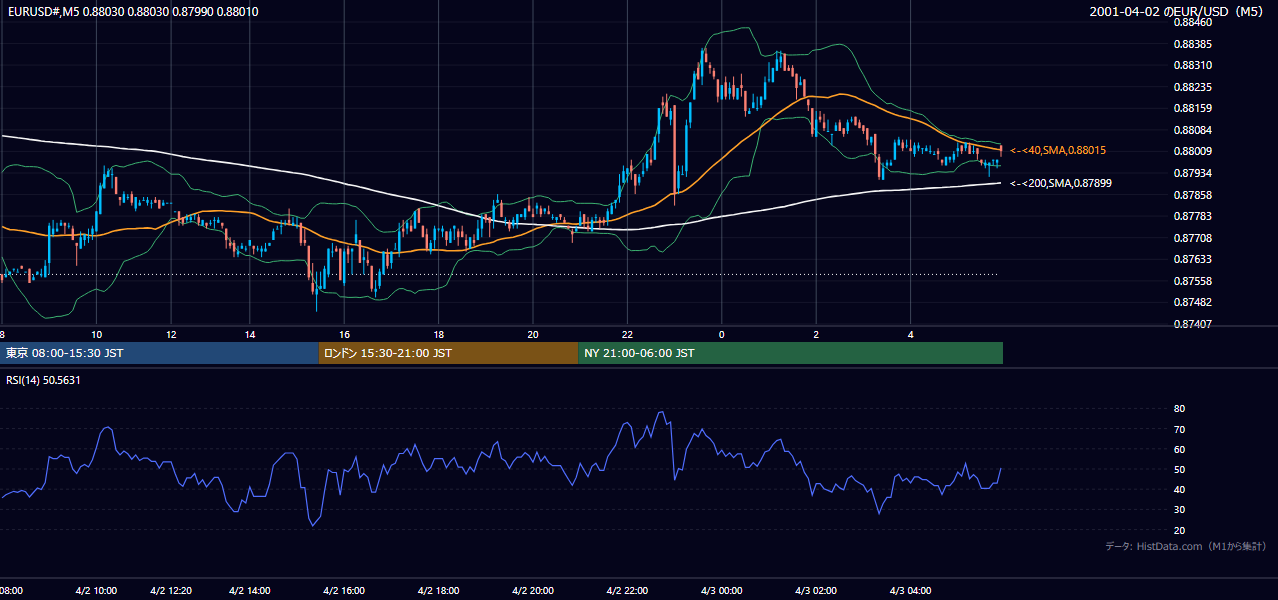Click RSI scale level 70
1278x600 pixels.
[1180, 429]
